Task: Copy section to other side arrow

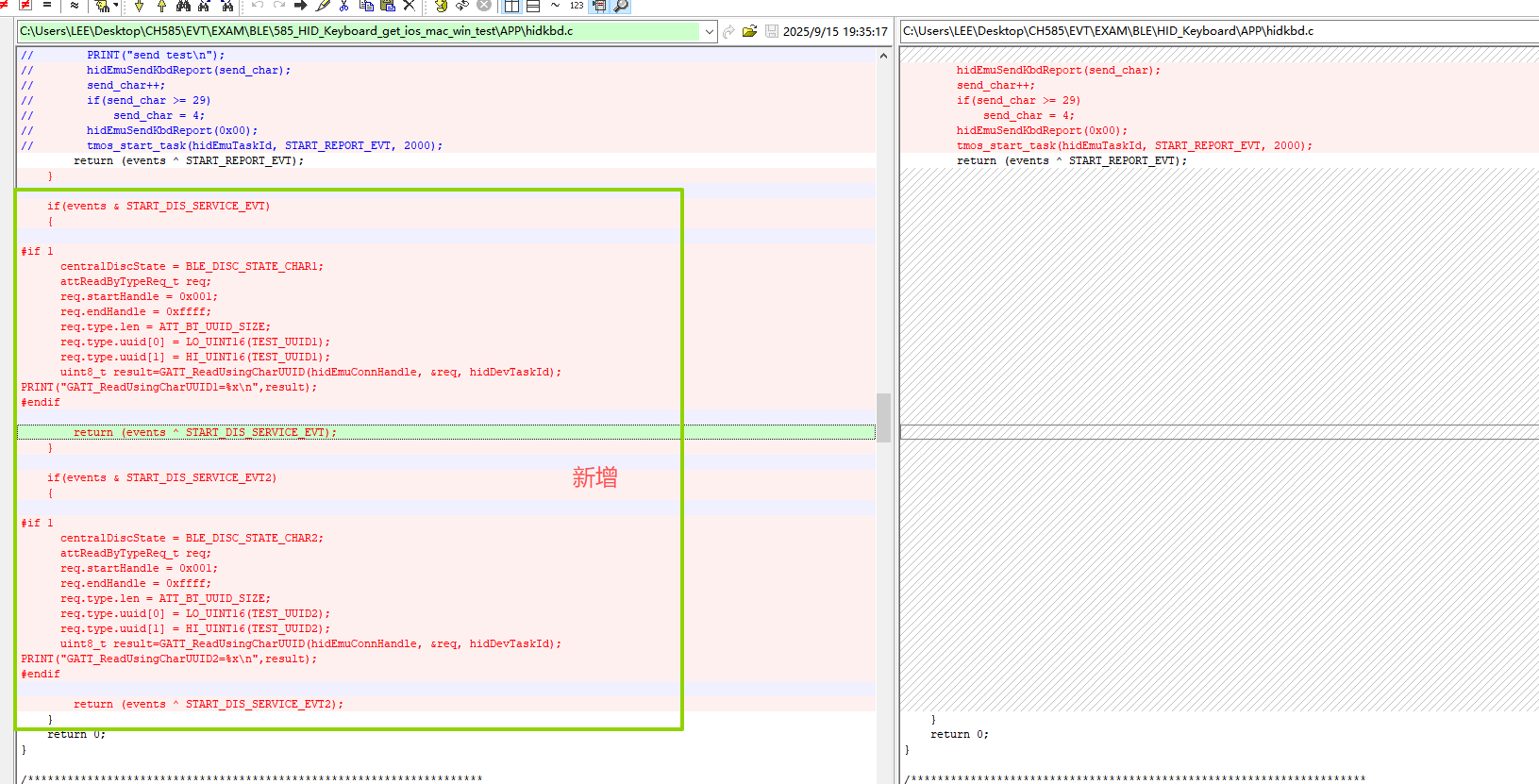Action: 301,5
